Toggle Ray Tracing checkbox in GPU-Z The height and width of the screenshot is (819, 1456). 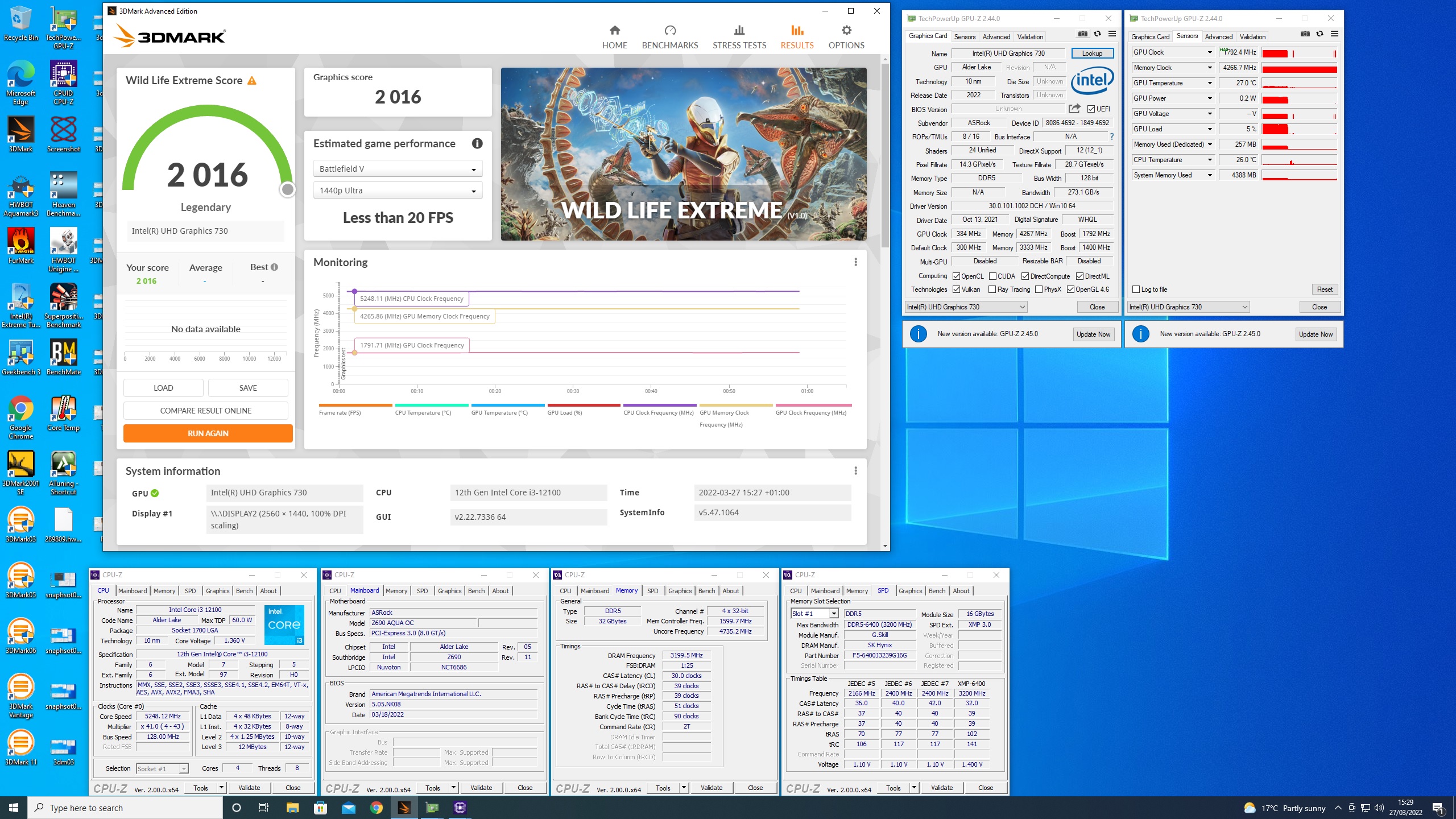992,289
